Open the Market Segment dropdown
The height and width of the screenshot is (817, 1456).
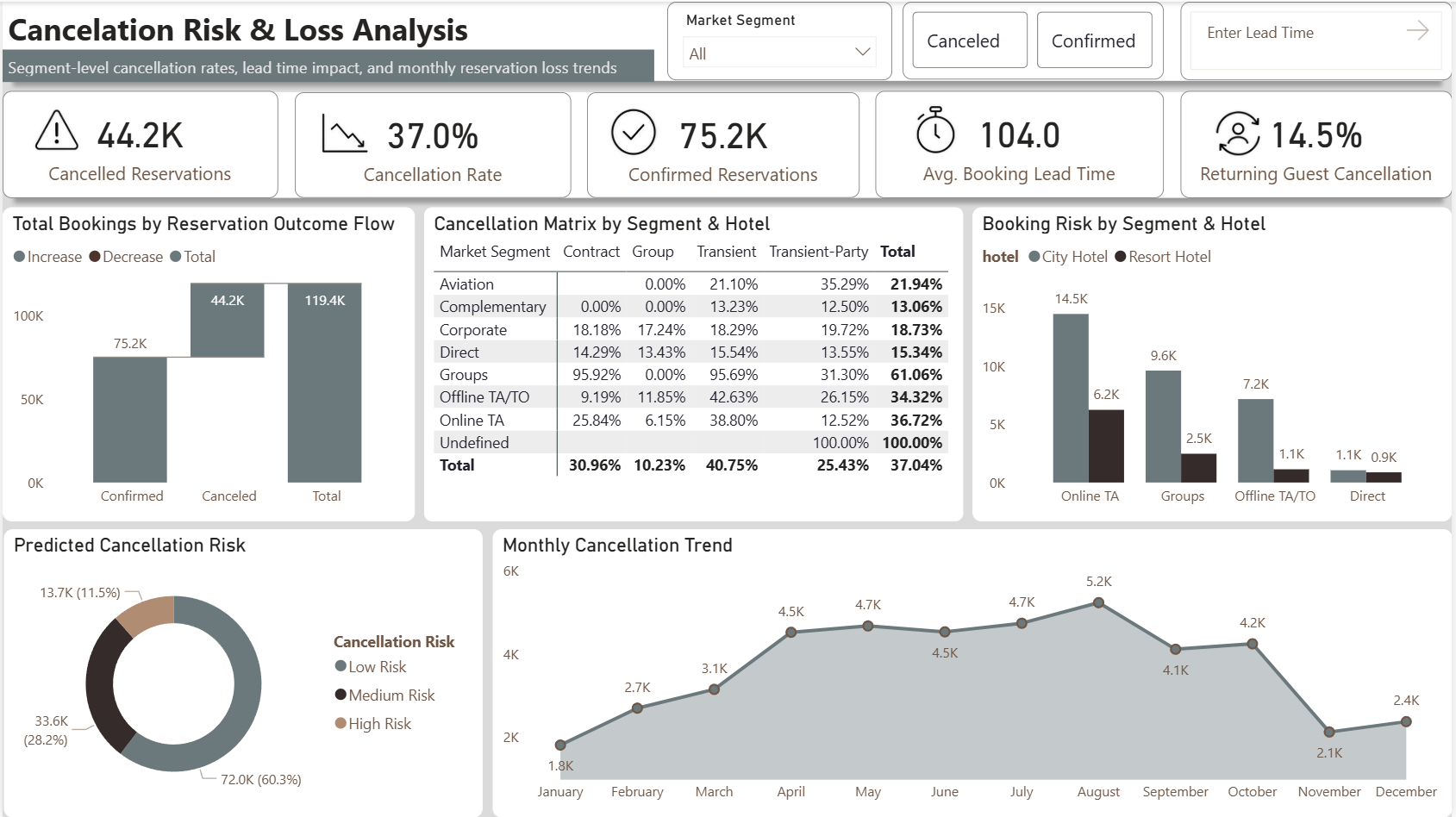point(780,53)
